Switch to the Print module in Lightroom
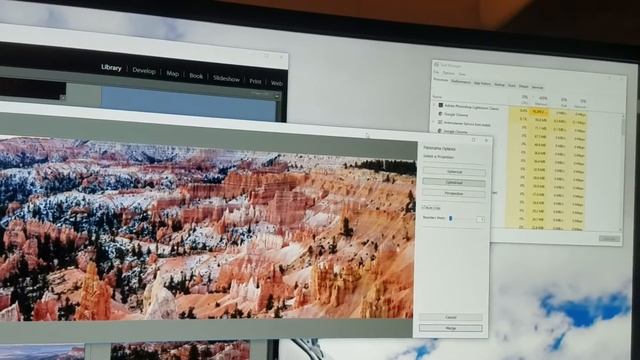The height and width of the screenshot is (360, 640). (x=255, y=81)
